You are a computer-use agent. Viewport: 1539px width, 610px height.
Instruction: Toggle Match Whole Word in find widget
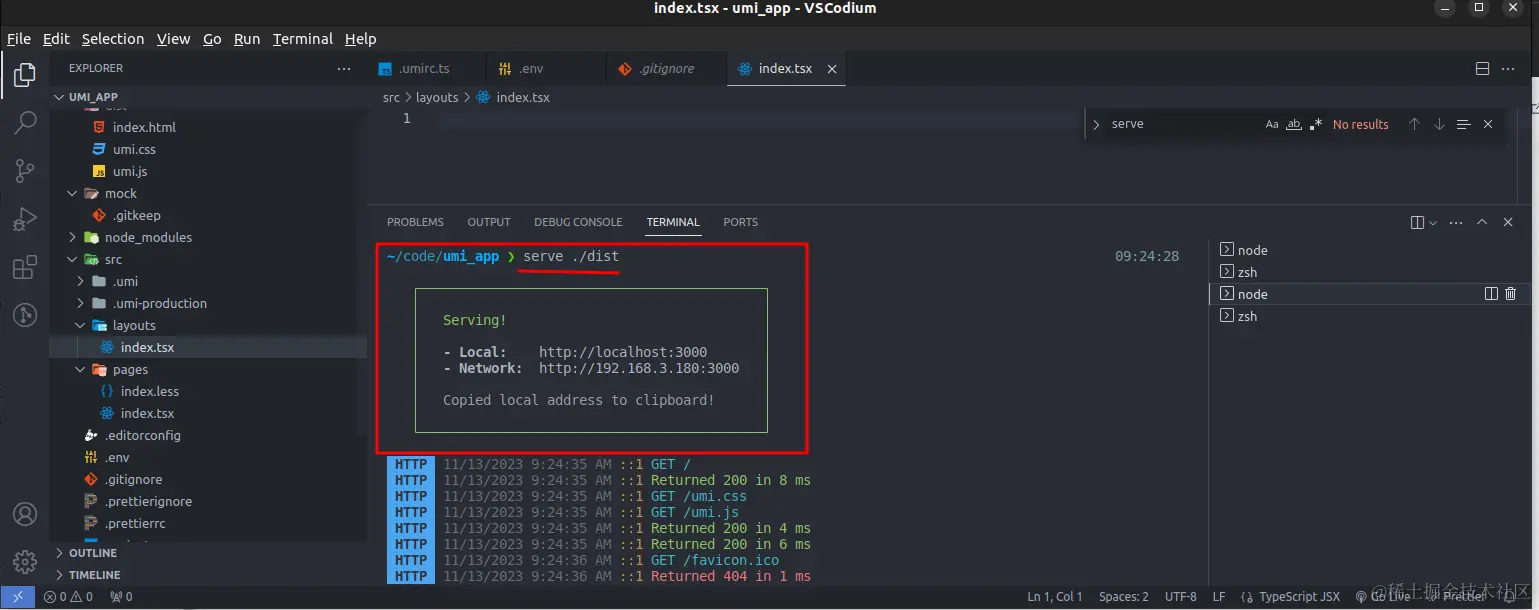pos(1294,124)
